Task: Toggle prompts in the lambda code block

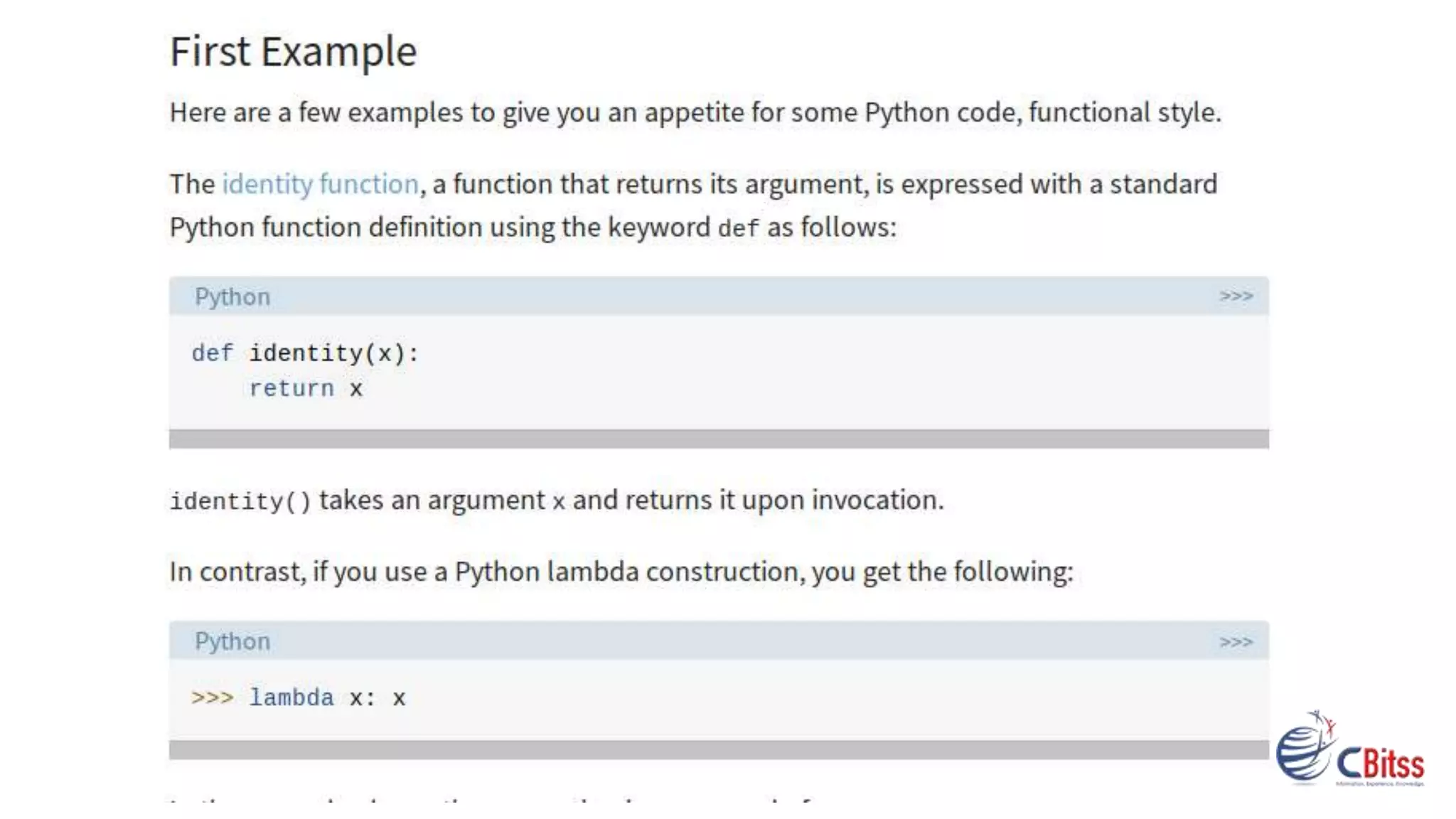Action: coord(1236,642)
